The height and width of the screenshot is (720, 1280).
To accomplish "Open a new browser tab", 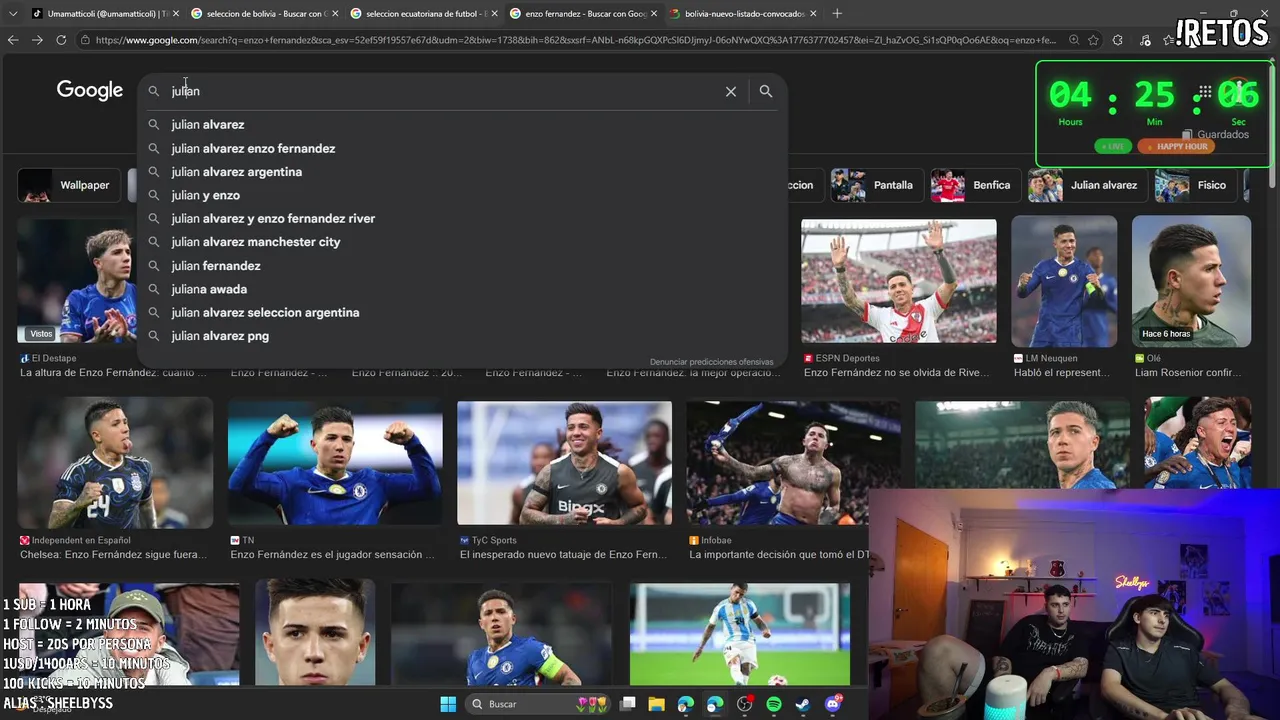I will point(837,14).
